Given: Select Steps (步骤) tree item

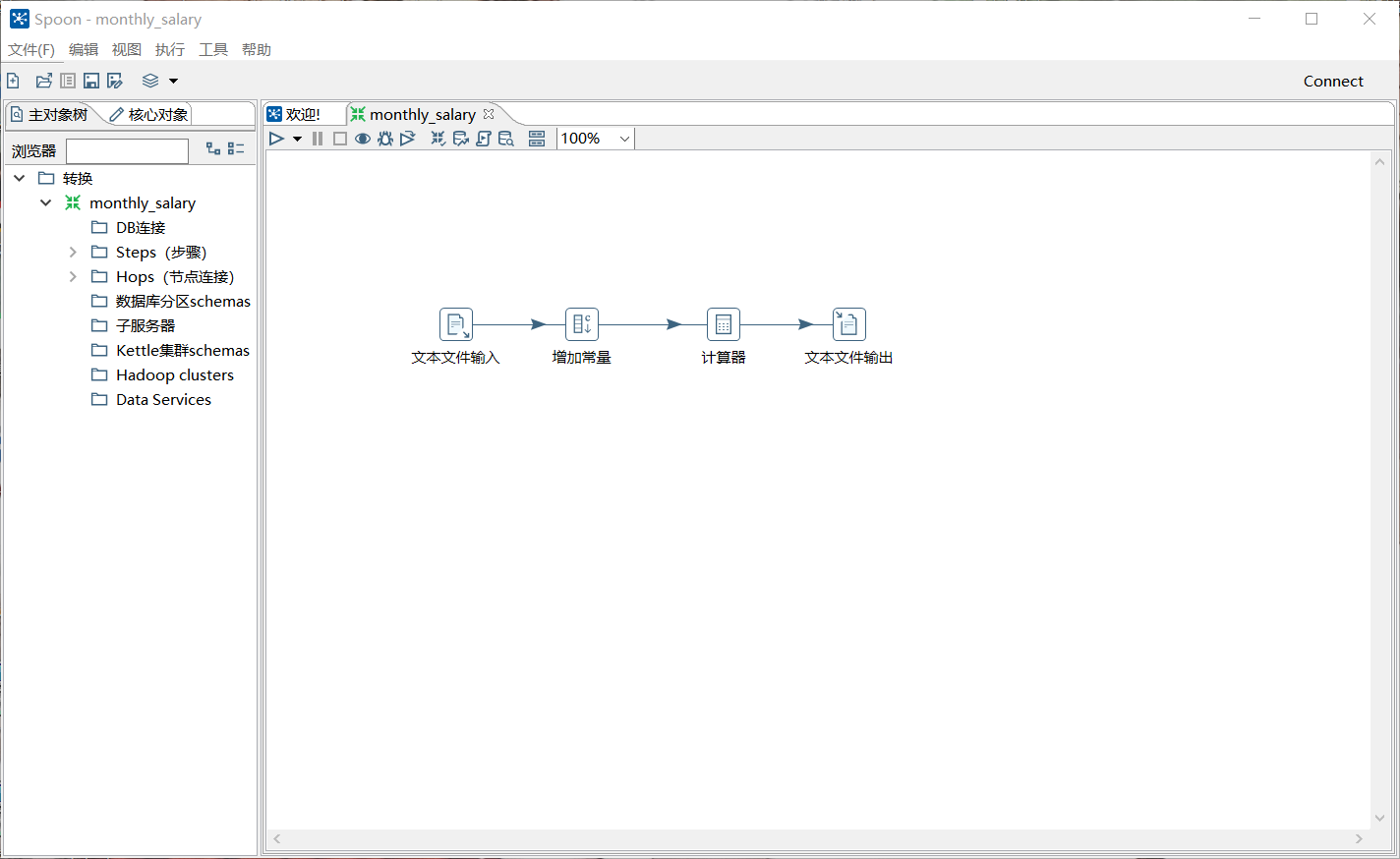Looking at the screenshot, I should click(161, 252).
